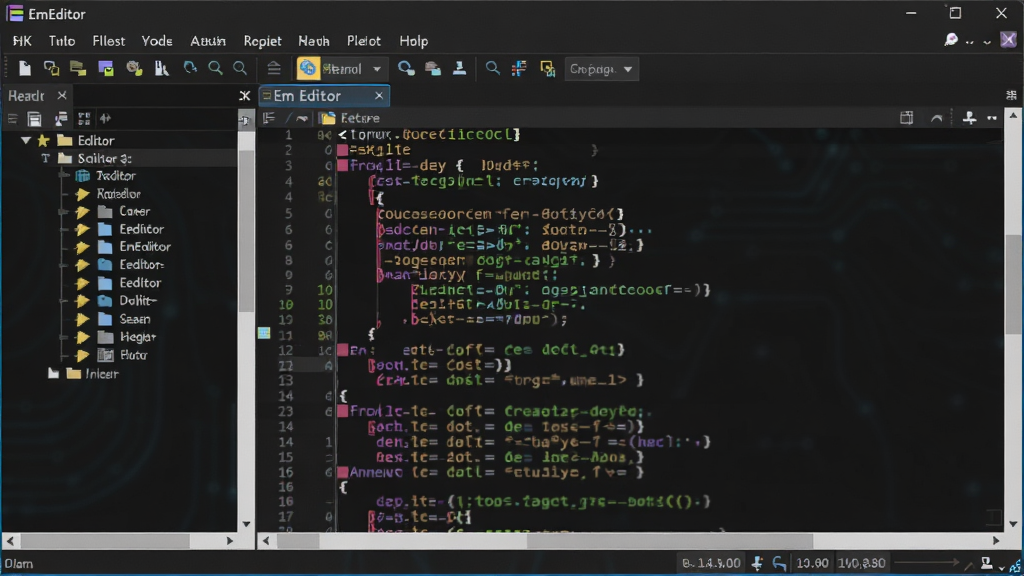
Task: Click the editor vertical scrollbar thumb
Action: [x=1013, y=284]
